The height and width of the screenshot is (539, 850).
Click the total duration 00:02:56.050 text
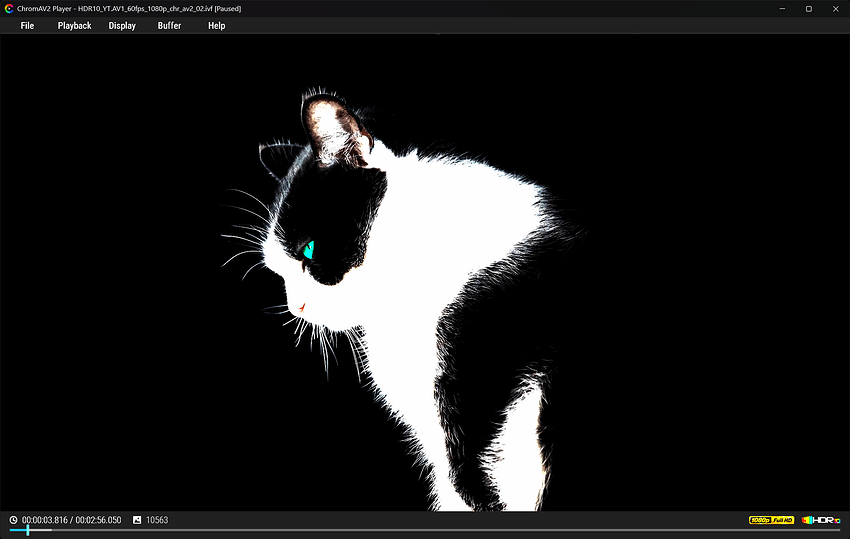[98, 520]
